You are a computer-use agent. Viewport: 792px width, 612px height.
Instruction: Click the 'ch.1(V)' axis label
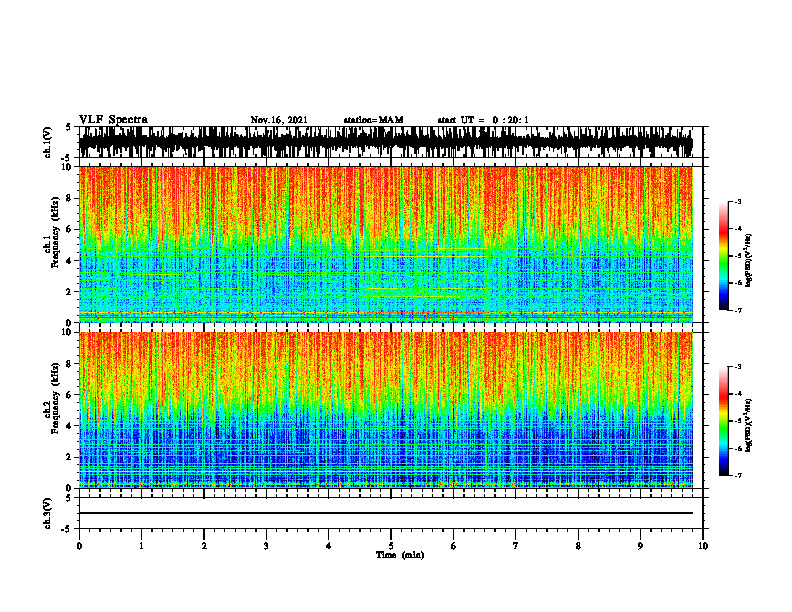click(48, 142)
